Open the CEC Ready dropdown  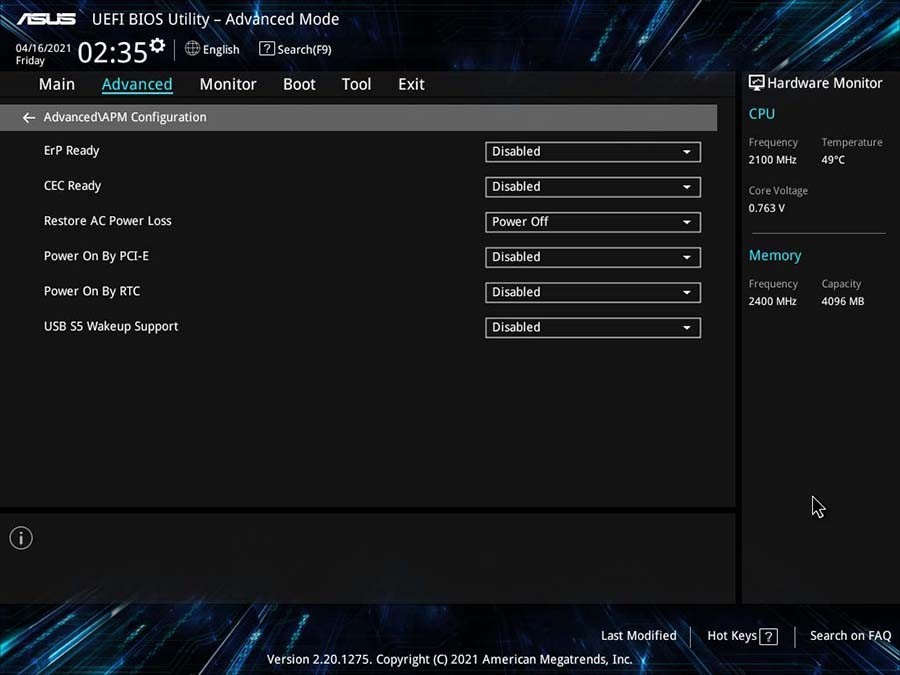coord(592,187)
